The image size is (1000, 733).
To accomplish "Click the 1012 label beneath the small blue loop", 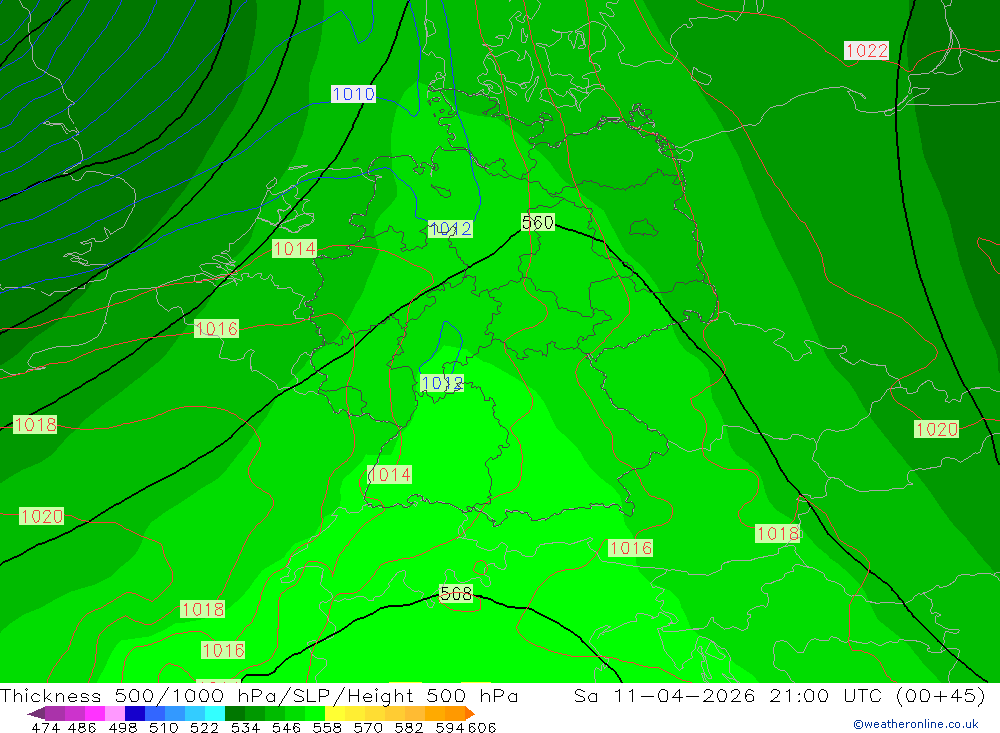I will point(442,383).
